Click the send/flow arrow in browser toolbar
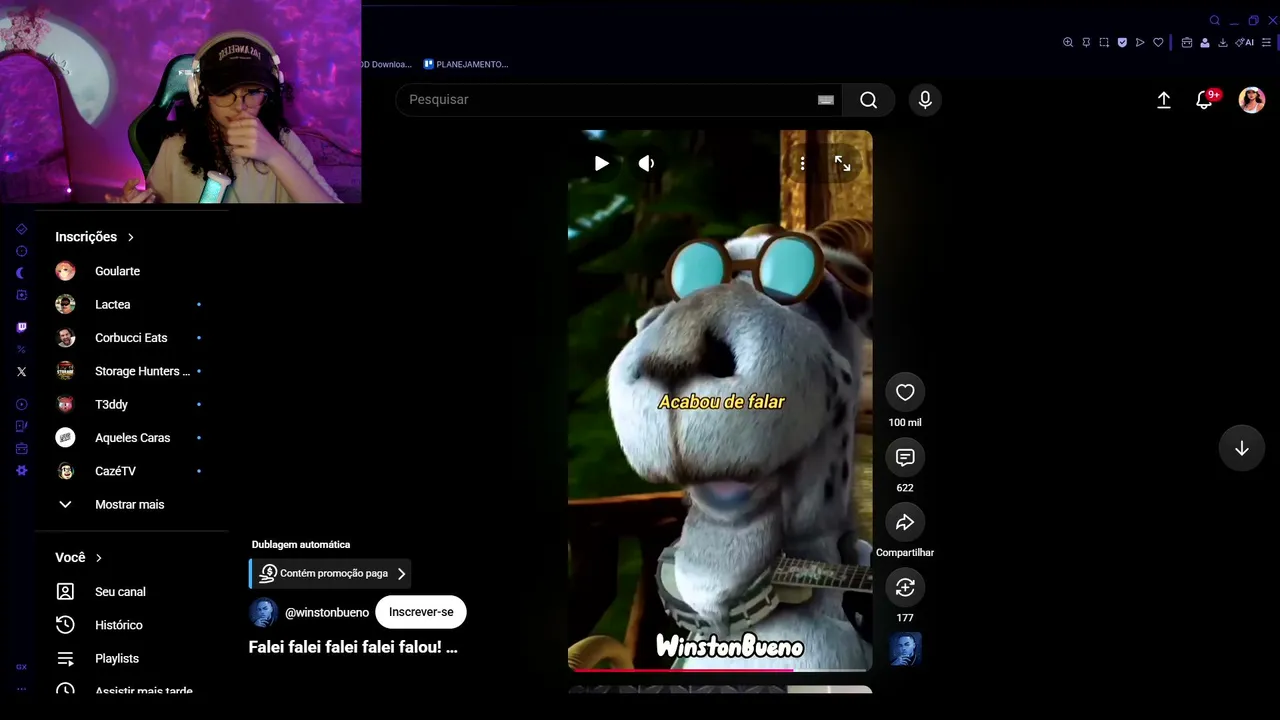 pos(1140,42)
